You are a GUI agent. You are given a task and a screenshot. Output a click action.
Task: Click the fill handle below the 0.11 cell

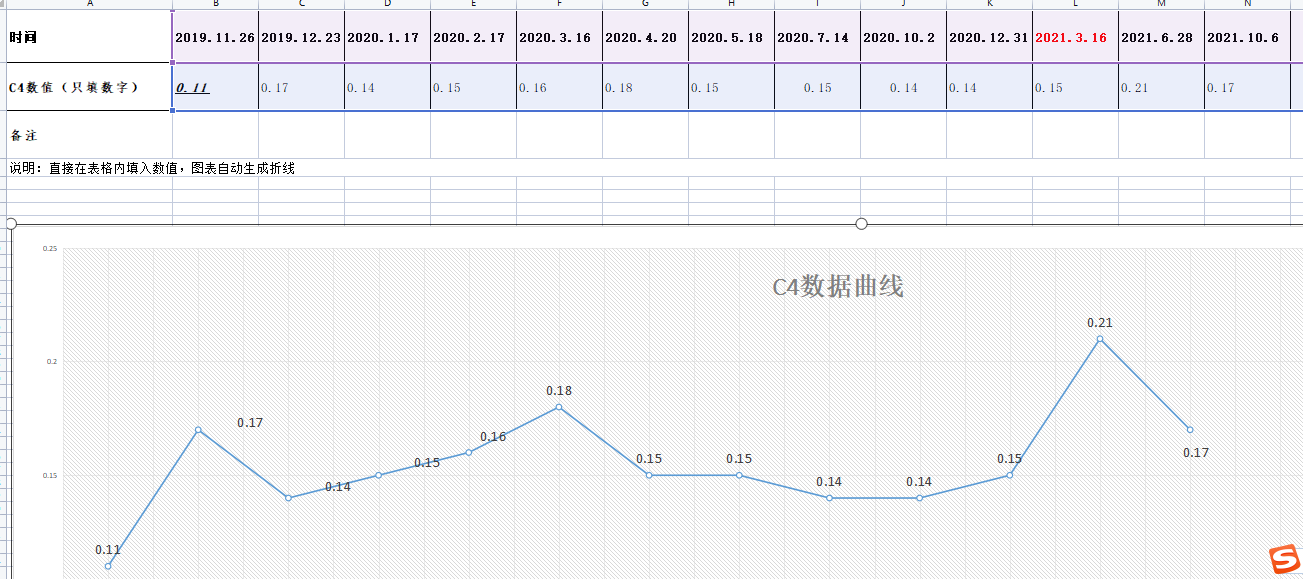[x=173, y=110]
